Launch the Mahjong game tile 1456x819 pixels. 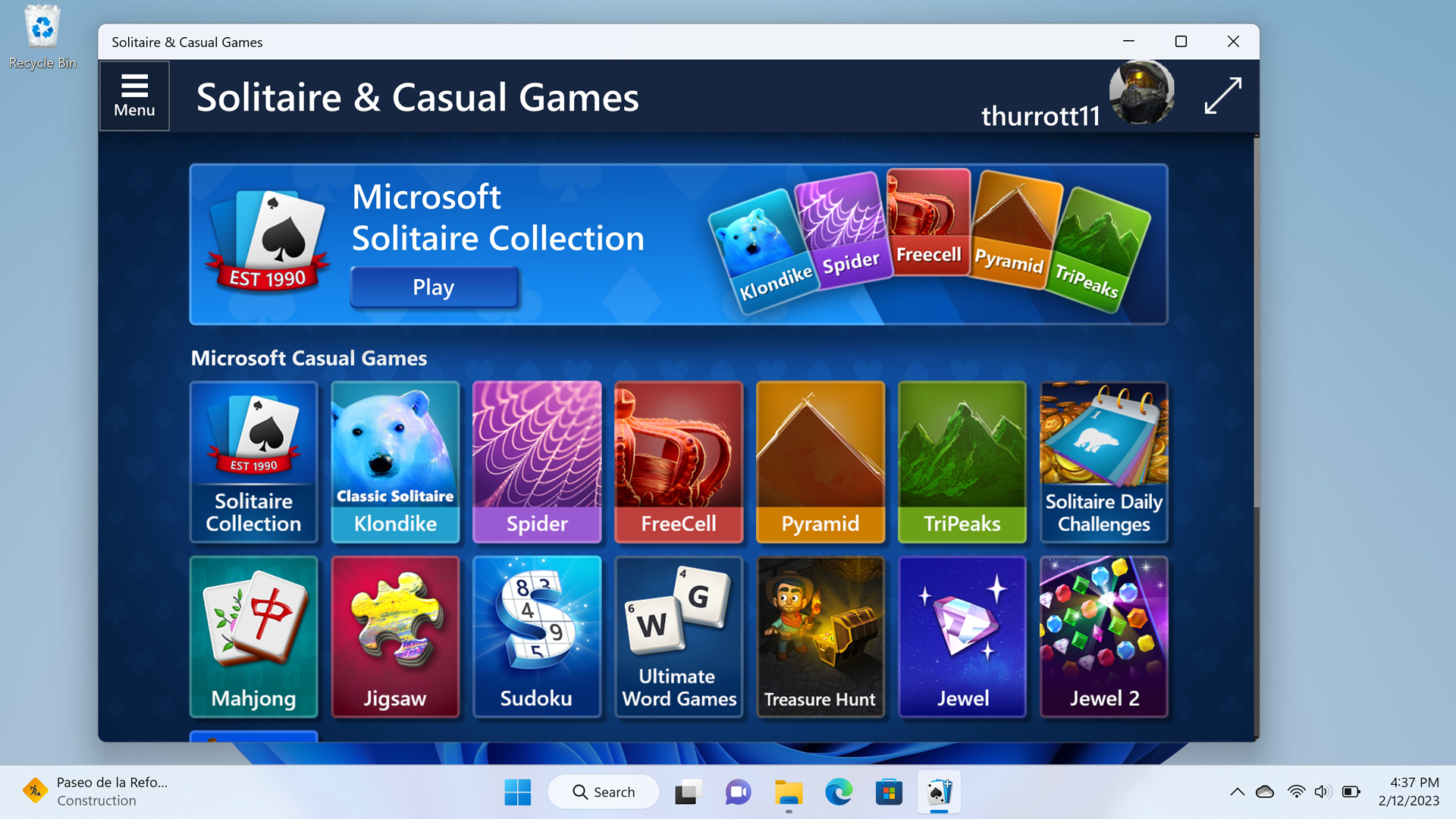click(253, 637)
